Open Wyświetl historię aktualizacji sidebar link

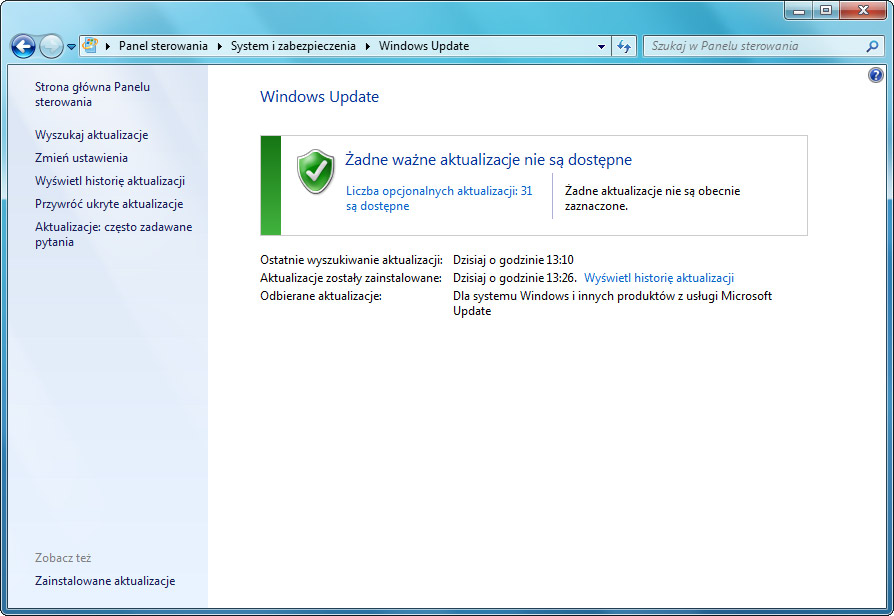[x=110, y=181]
